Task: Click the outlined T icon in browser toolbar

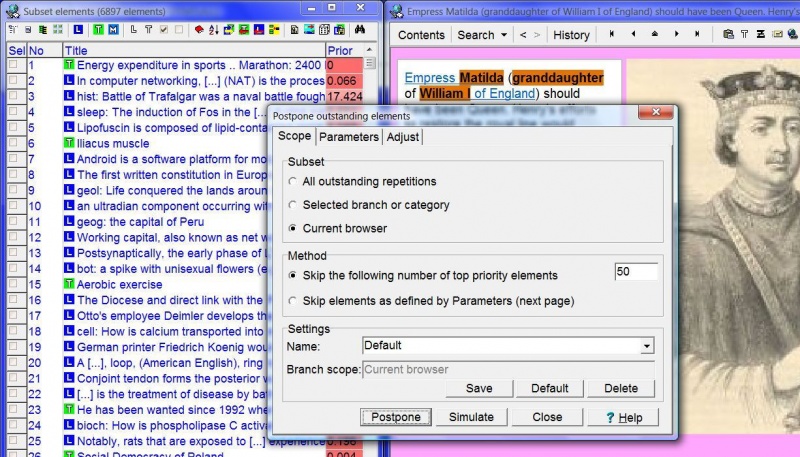Action: (148, 30)
